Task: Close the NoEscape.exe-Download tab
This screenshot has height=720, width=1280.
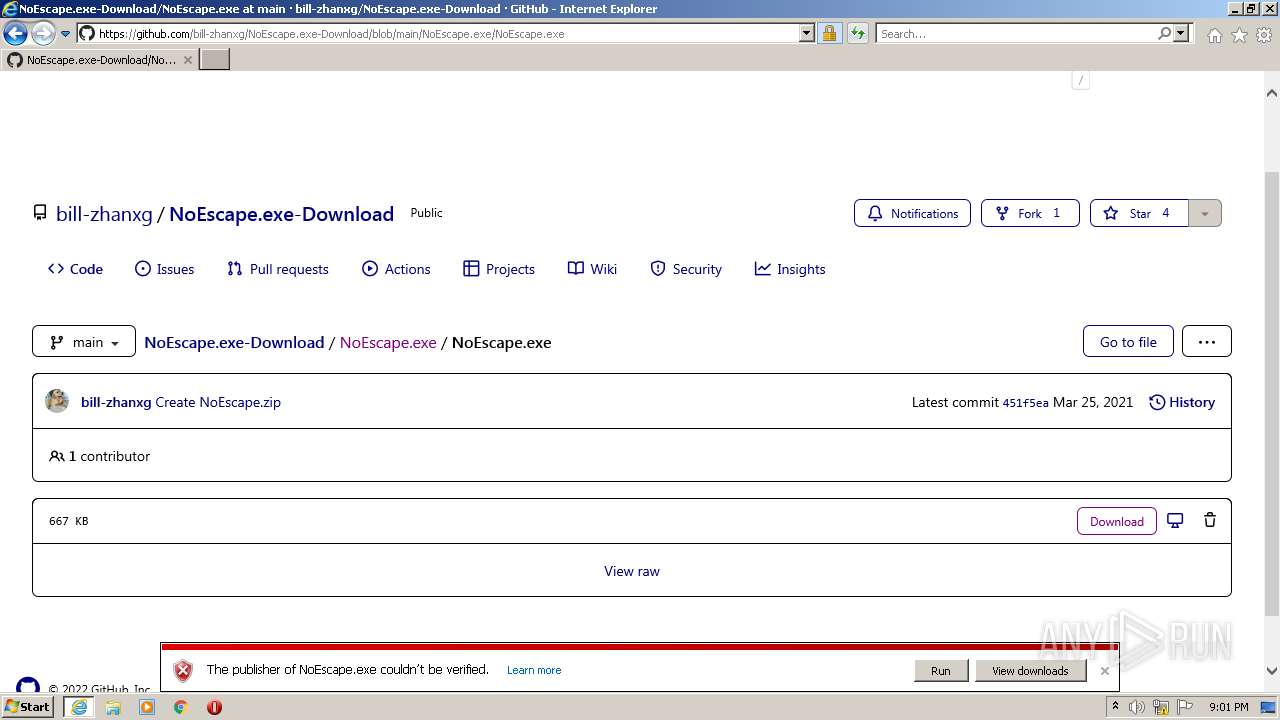Action: [187, 60]
